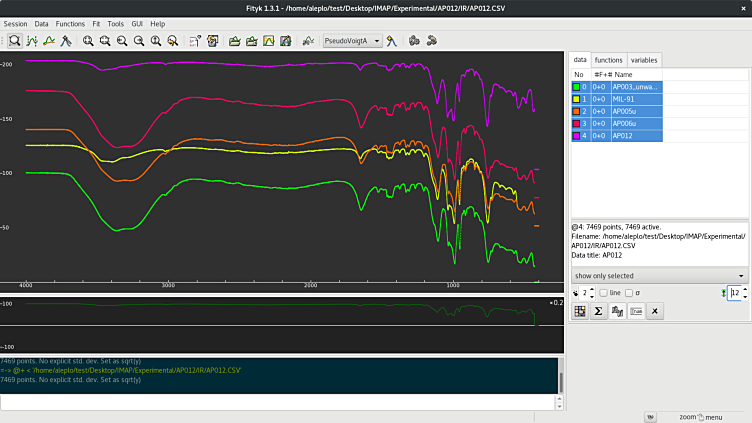Select the normal zoom mode tool
752x423 pixels.
pyautogui.click(x=14, y=41)
